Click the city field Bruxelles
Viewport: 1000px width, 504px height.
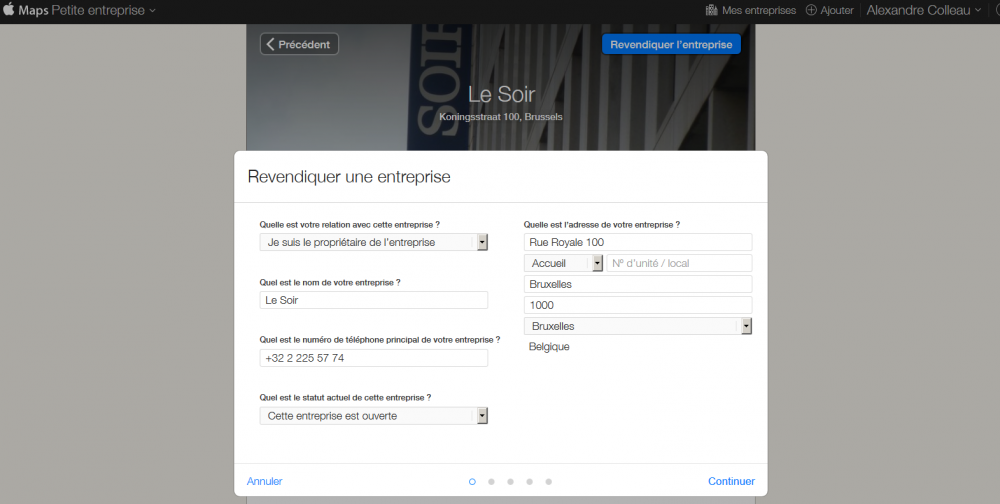(638, 284)
